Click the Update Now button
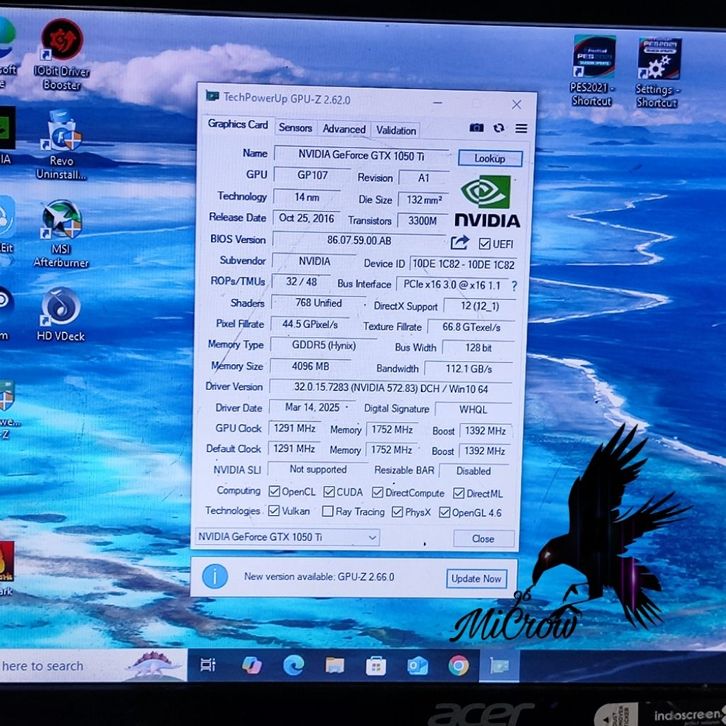Image resolution: width=726 pixels, height=726 pixels. click(x=476, y=579)
